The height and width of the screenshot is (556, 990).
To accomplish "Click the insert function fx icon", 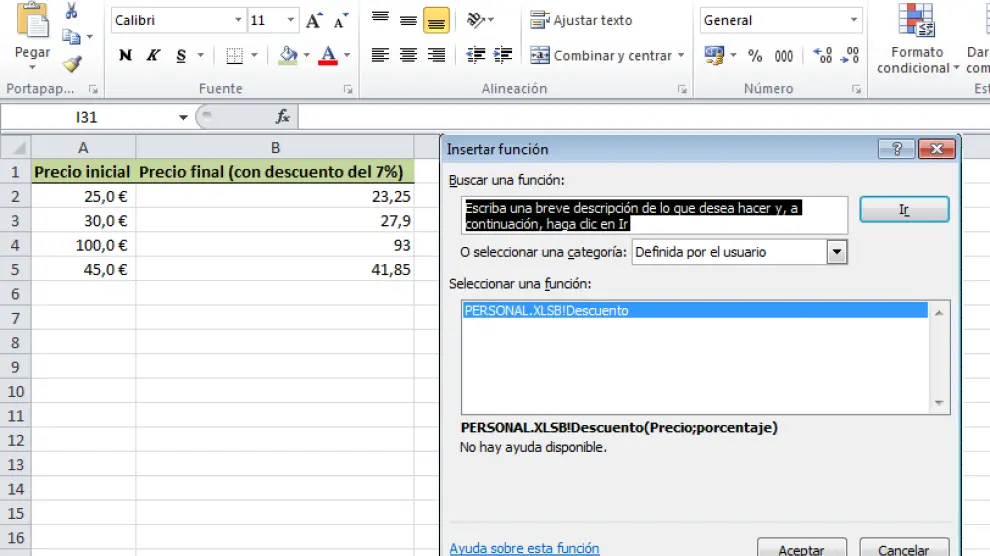I will click(283, 117).
